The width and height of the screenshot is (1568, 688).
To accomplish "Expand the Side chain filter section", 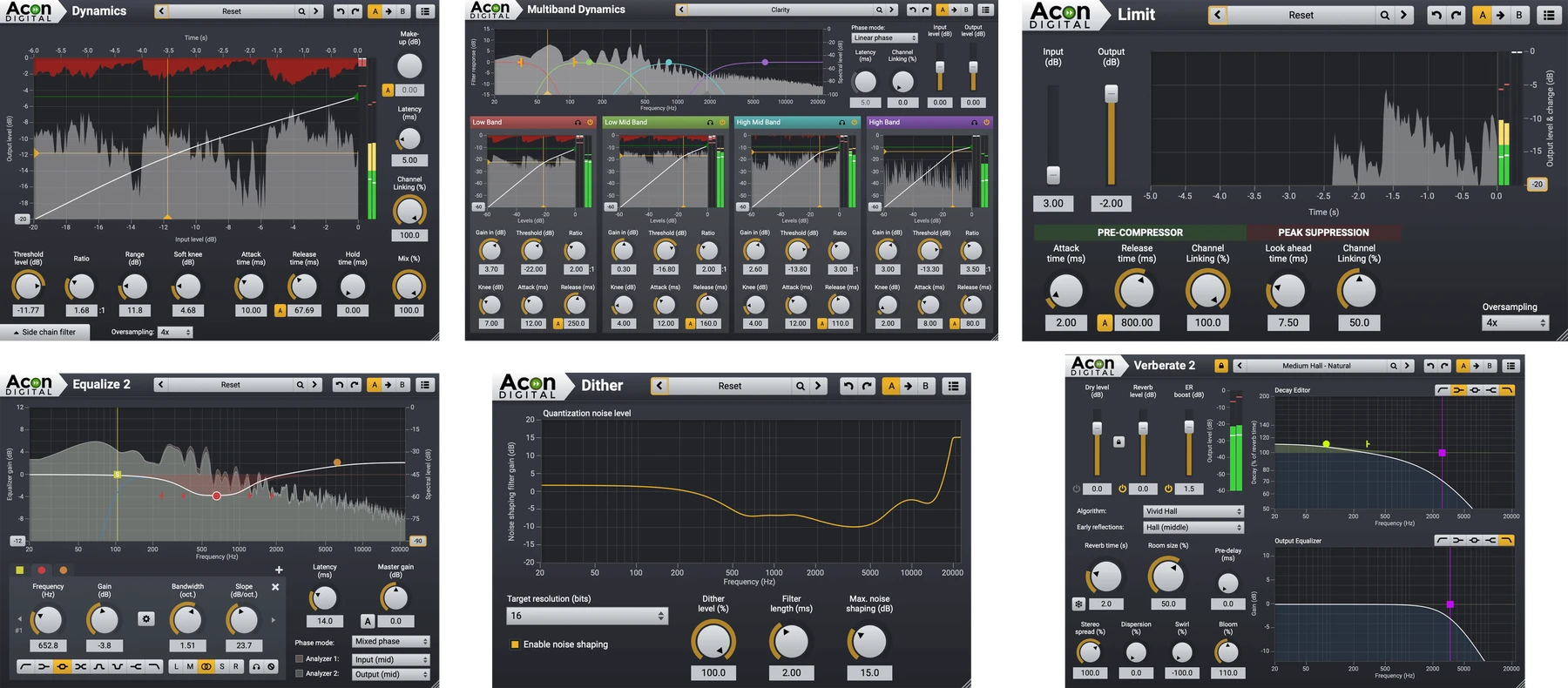I will (44, 332).
